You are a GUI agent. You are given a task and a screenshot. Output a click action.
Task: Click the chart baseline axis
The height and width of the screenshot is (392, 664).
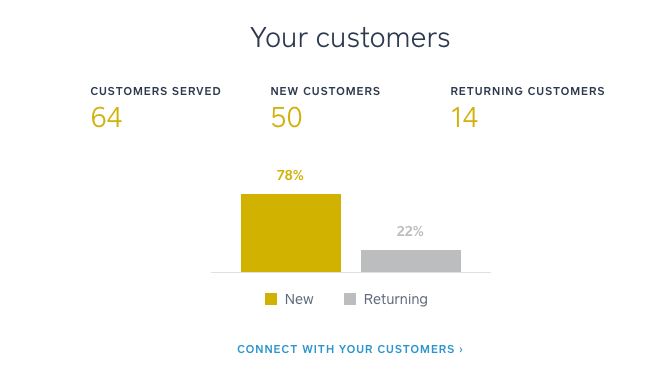click(x=351, y=273)
